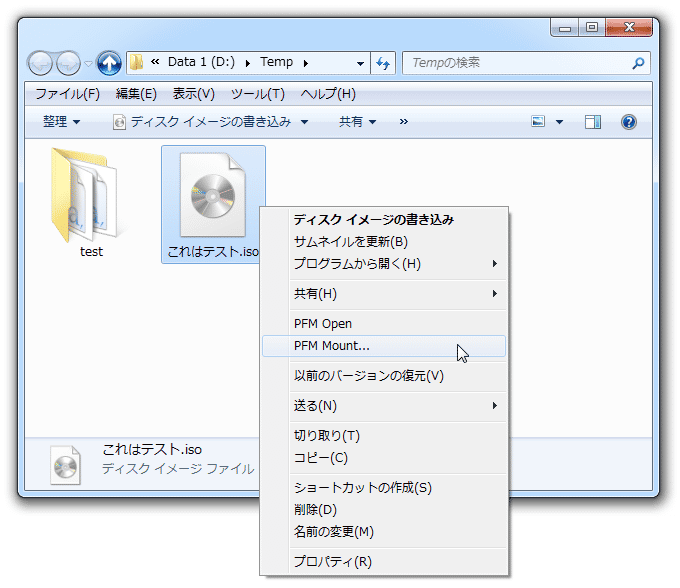Open view options dropdown arrow
The width and height of the screenshot is (680, 588).
coord(559,122)
